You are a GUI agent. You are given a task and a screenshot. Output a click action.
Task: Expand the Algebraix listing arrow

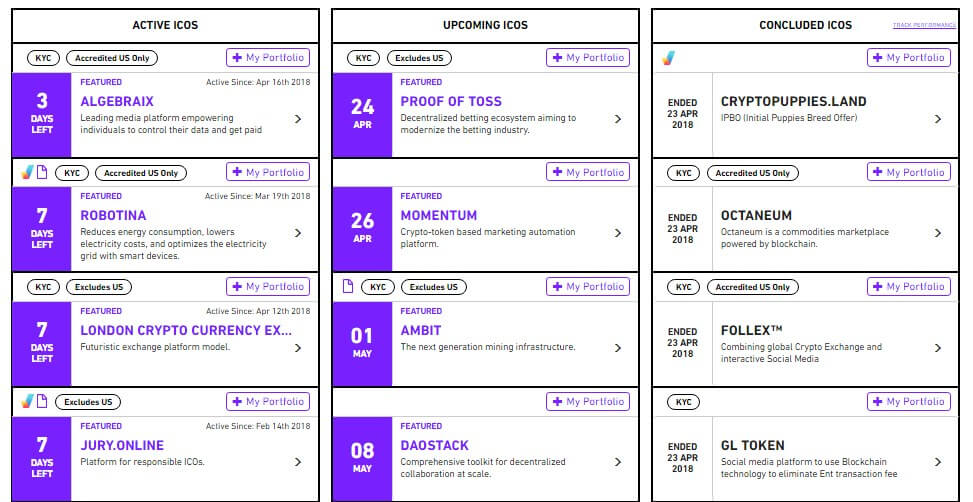click(298, 119)
